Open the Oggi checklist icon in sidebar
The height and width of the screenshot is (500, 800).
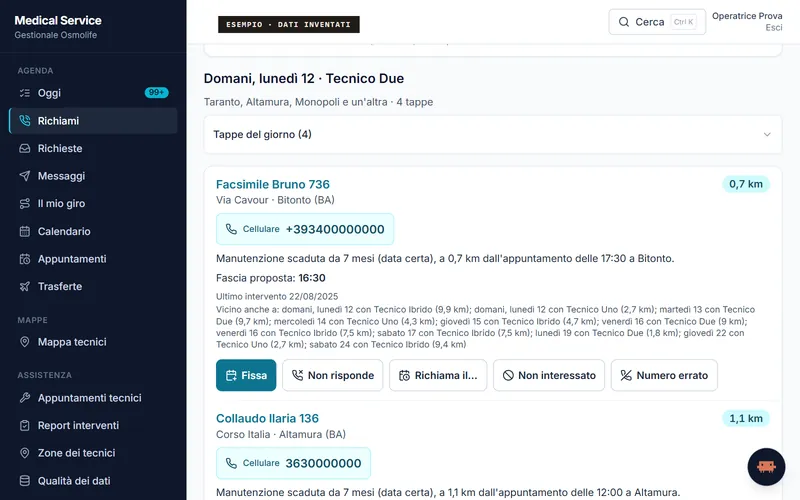[24, 93]
